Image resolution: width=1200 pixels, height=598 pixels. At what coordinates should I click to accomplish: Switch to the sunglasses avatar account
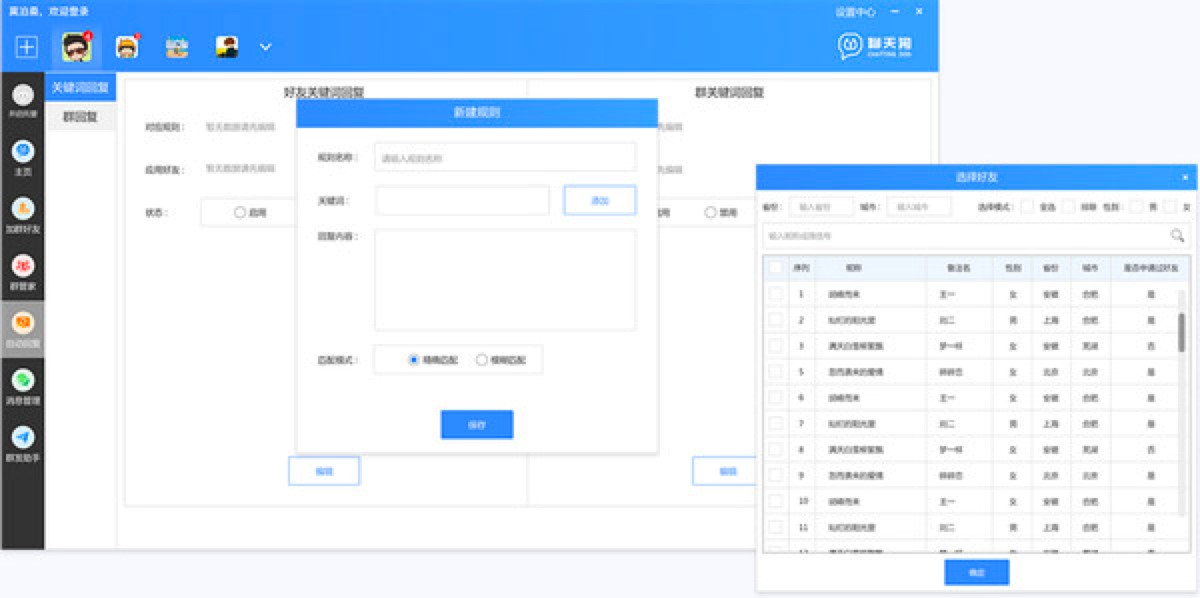(x=76, y=47)
